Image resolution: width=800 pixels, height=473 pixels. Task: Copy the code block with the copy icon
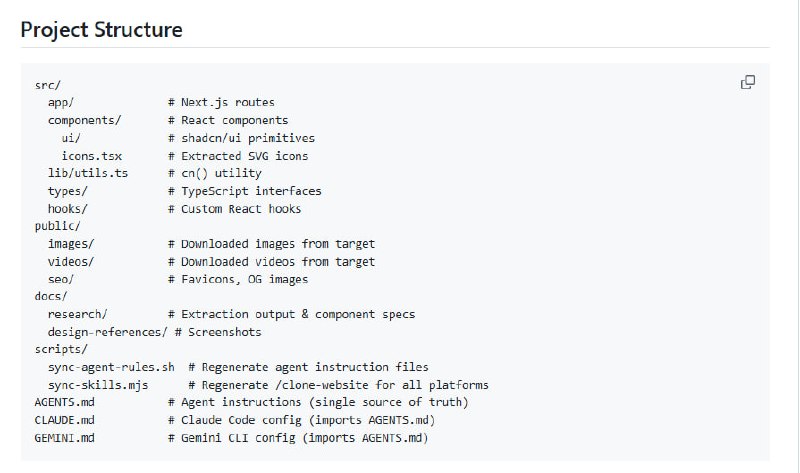point(747,82)
